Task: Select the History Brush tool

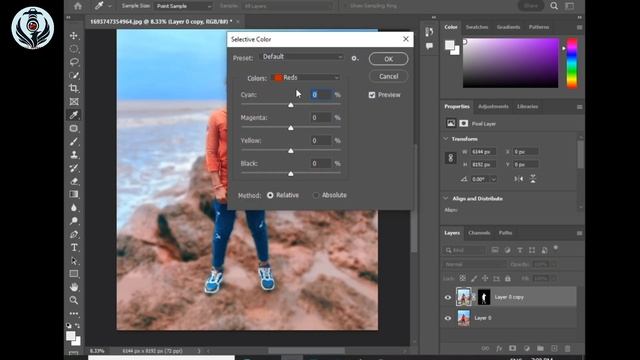Action: tap(74, 168)
